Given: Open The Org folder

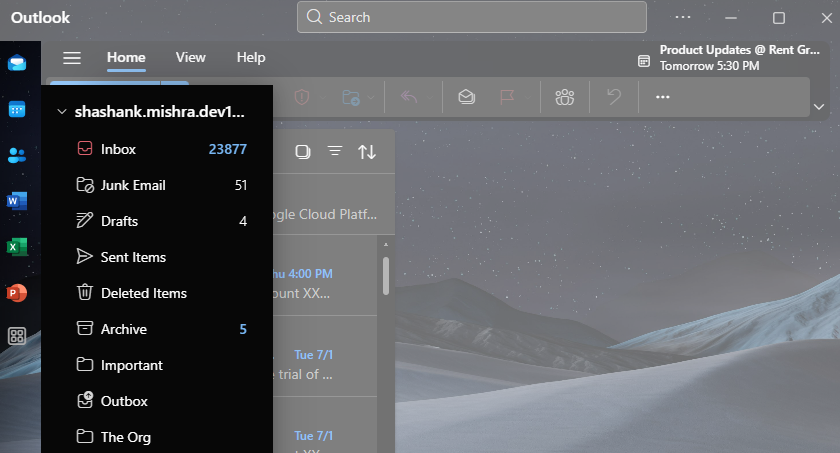Looking at the screenshot, I should (x=159, y=437).
